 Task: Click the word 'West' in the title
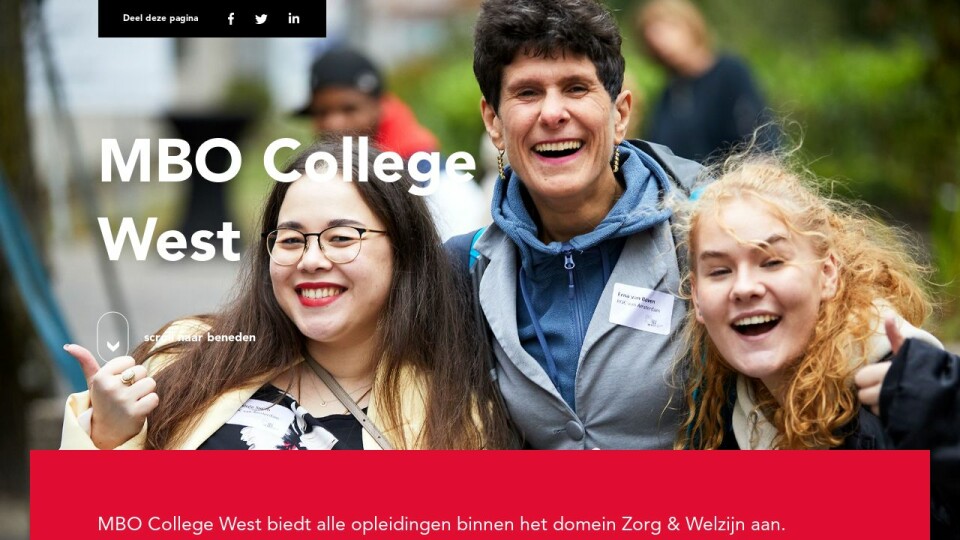[170, 240]
